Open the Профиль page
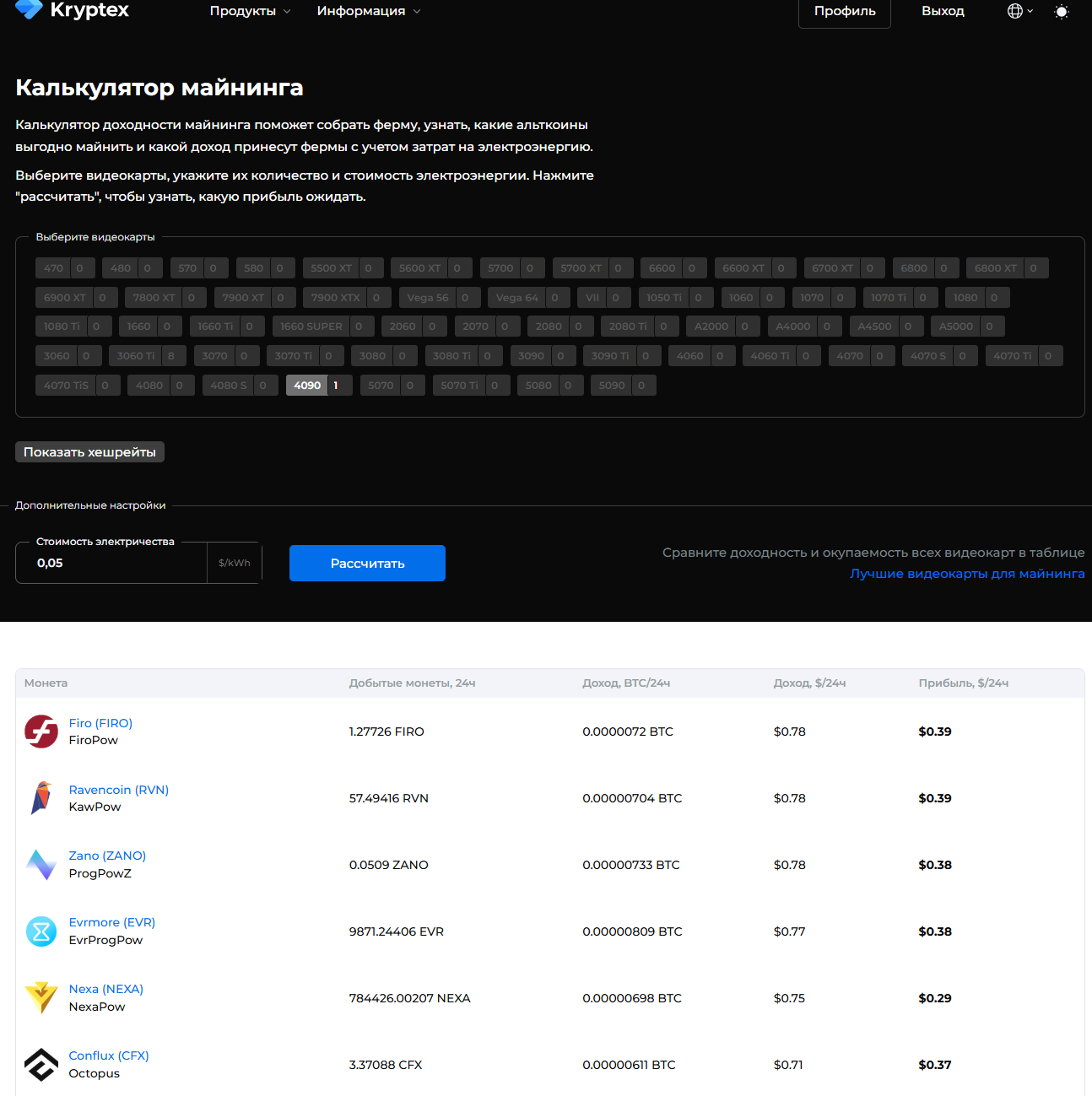1092x1096 pixels. (x=844, y=12)
